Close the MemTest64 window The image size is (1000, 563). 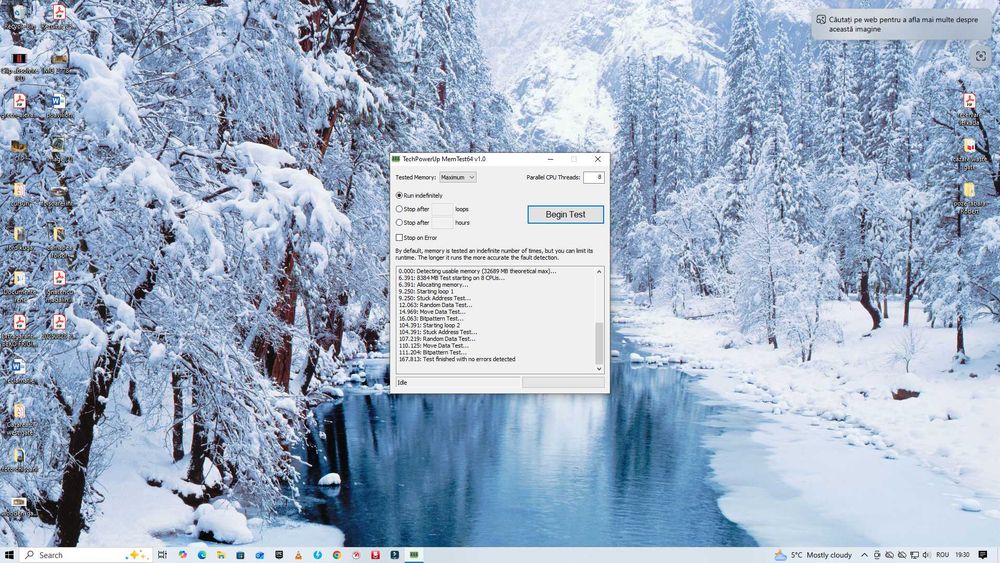[598, 159]
